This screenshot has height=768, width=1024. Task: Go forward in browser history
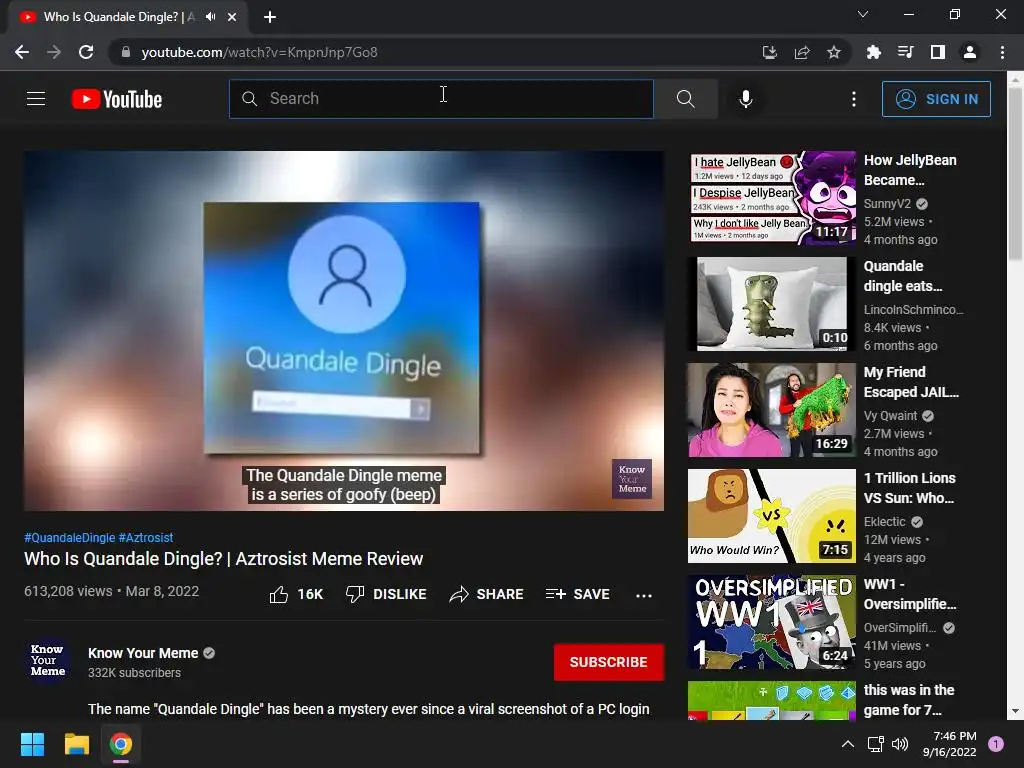pyautogui.click(x=54, y=52)
